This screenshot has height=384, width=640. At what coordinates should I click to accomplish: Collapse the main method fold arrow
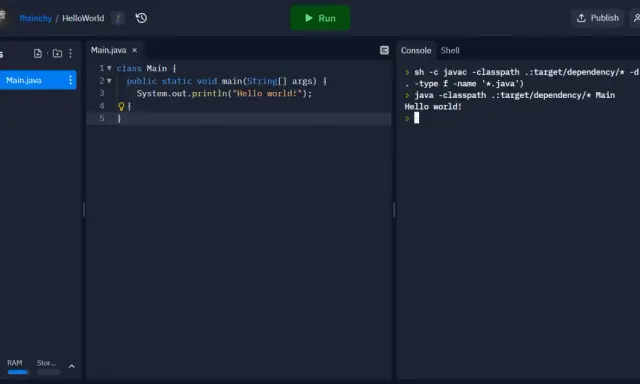109,81
